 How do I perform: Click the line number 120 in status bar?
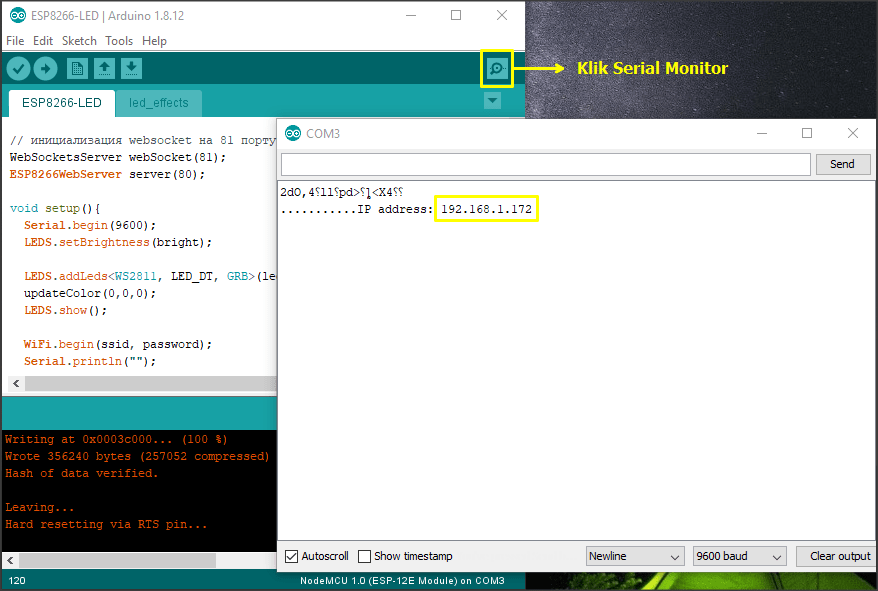[x=17, y=580]
